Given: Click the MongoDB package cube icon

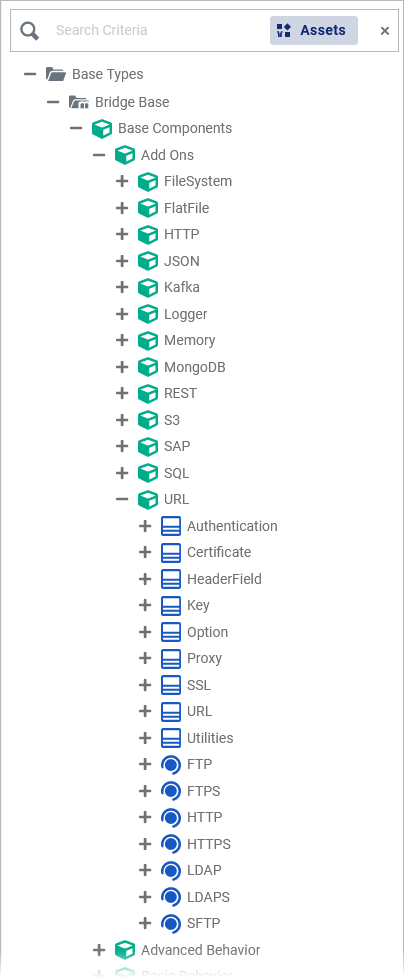Looking at the screenshot, I should (x=148, y=367).
